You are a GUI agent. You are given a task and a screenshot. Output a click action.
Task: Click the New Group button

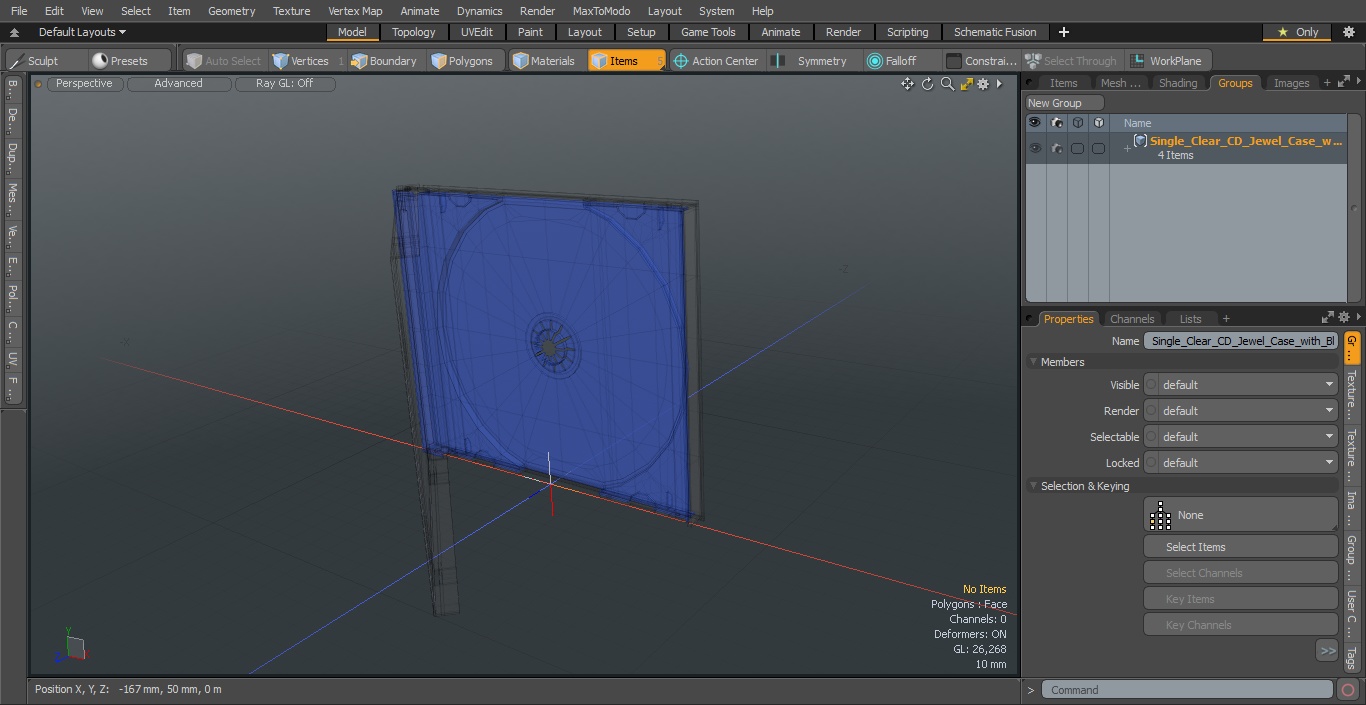coord(1065,103)
